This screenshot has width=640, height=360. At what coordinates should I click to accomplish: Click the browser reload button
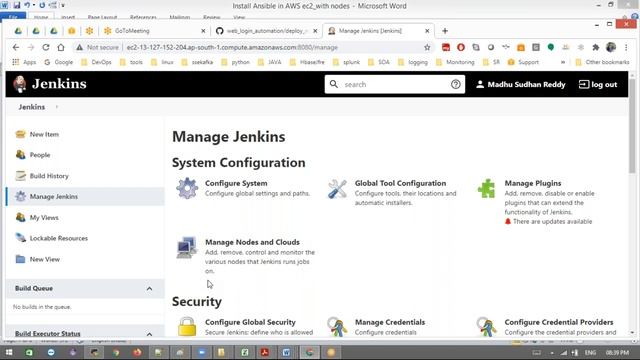pyautogui.click(x=46, y=47)
